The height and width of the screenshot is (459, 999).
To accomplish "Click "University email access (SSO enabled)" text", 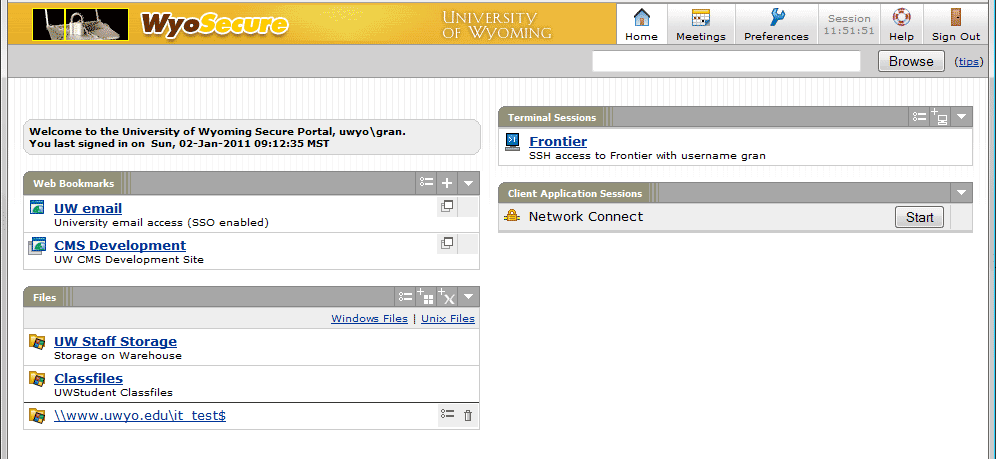I will pos(161,222).
